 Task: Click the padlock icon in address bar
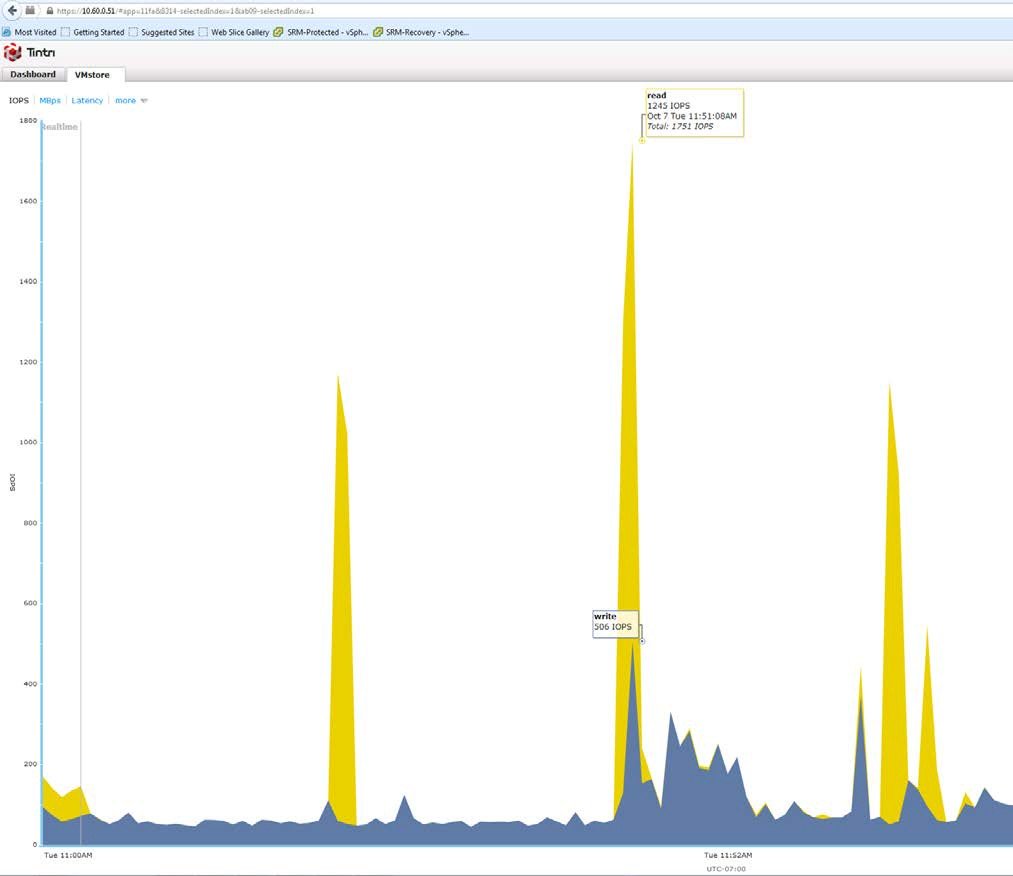[50, 10]
